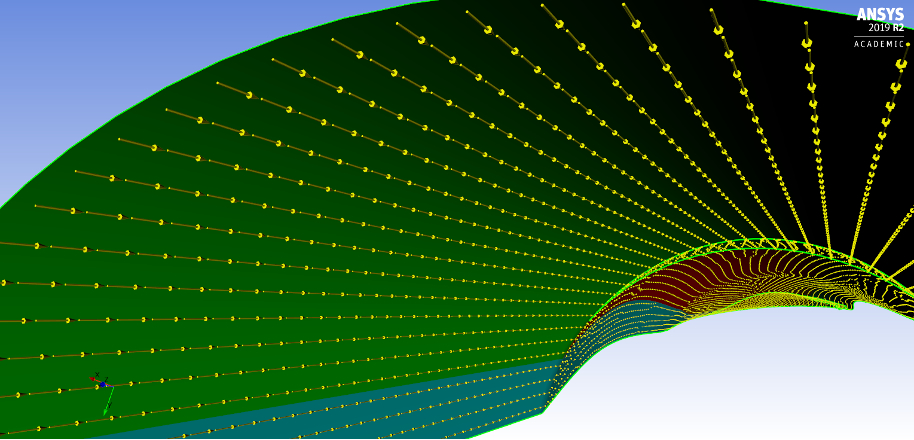Click the ANSYS logo in the corner
Image resolution: width=914 pixels, height=440 pixels.
pos(880,15)
